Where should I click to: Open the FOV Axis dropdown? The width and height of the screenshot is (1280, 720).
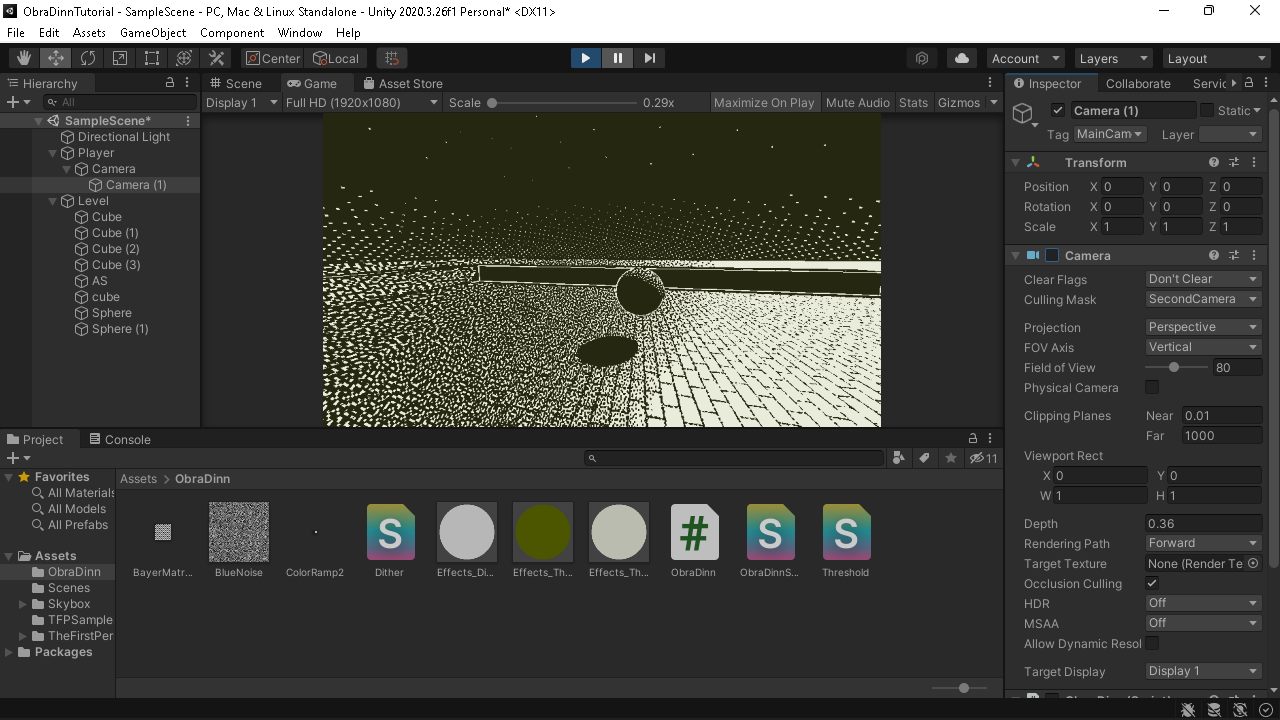pos(1203,347)
